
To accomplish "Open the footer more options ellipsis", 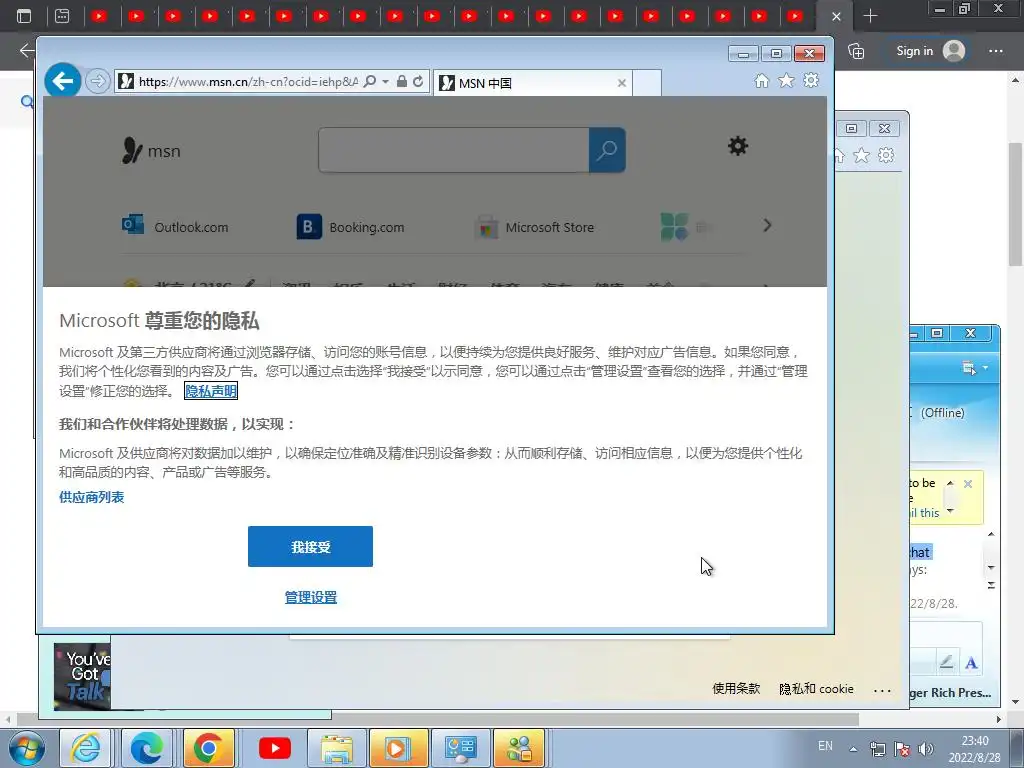I will tap(882, 690).
